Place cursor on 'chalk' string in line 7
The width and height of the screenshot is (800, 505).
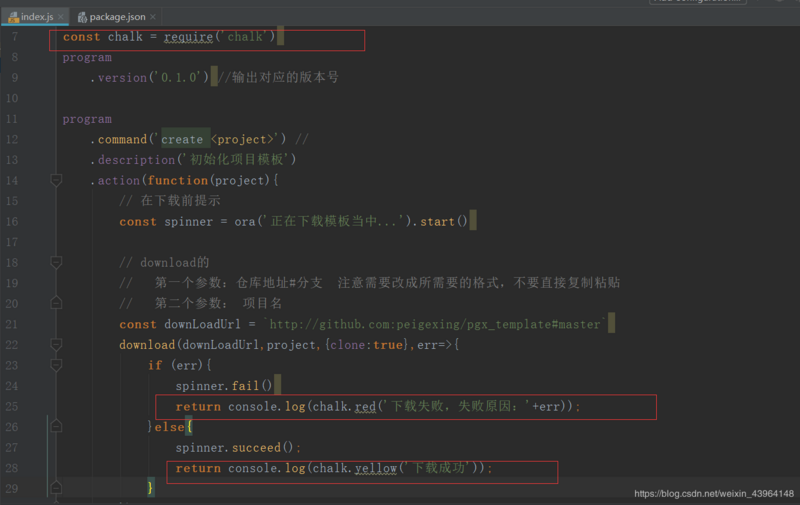[245, 37]
